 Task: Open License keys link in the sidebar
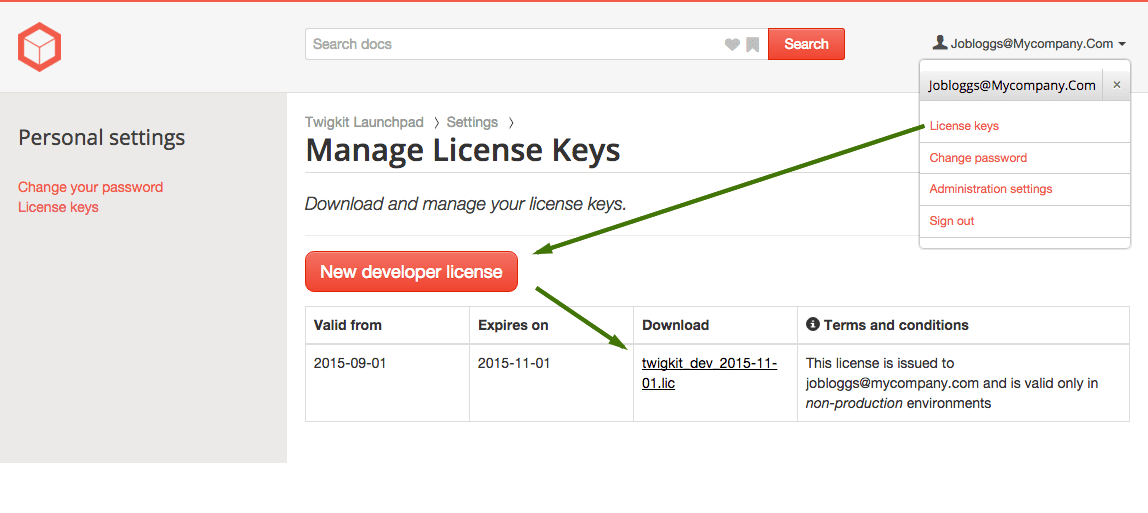[x=59, y=207]
